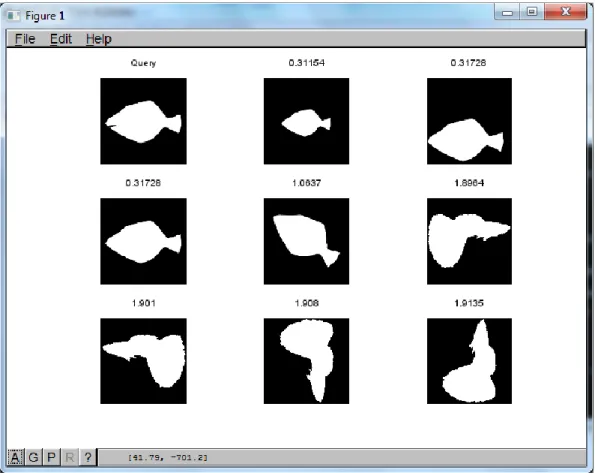The image size is (595, 473).
Task: Click the 1.901 score label
Action: tap(143, 303)
